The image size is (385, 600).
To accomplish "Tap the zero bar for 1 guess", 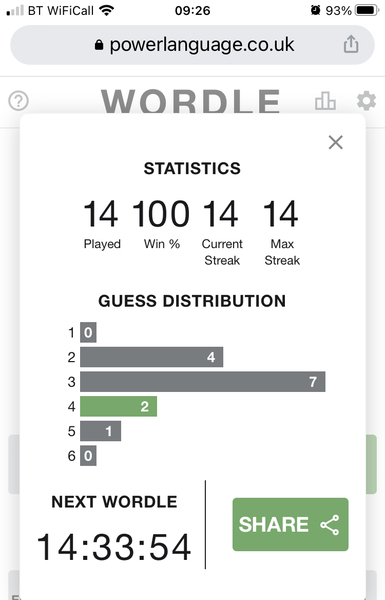I will pos(88,332).
